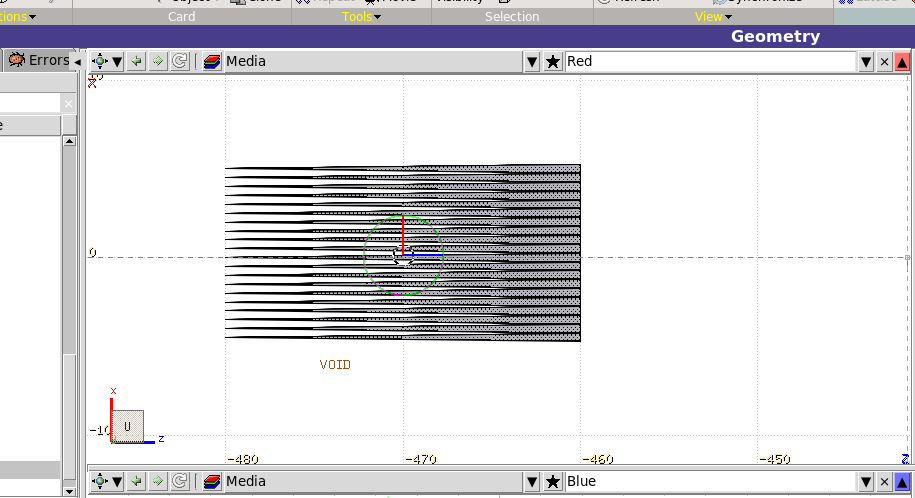Expand the Media dropdown arrow in Blue viewport
Screen dimensions: 915x498
(x=532, y=482)
